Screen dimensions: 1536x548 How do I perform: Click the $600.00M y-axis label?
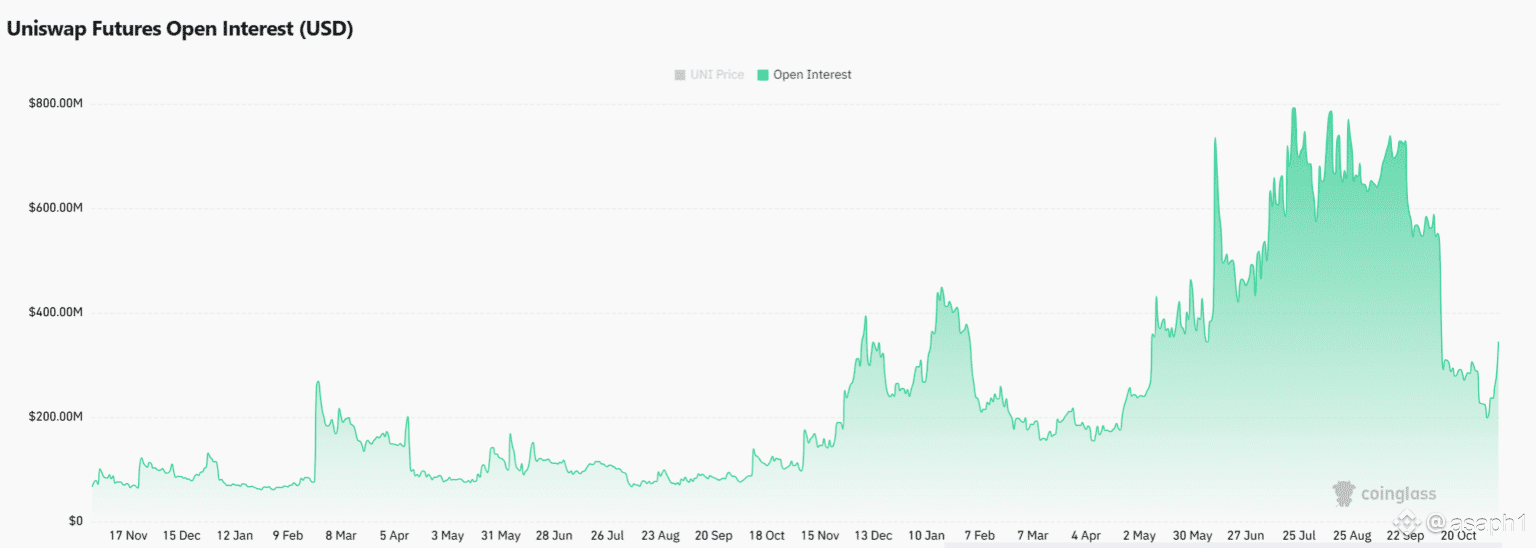point(56,208)
